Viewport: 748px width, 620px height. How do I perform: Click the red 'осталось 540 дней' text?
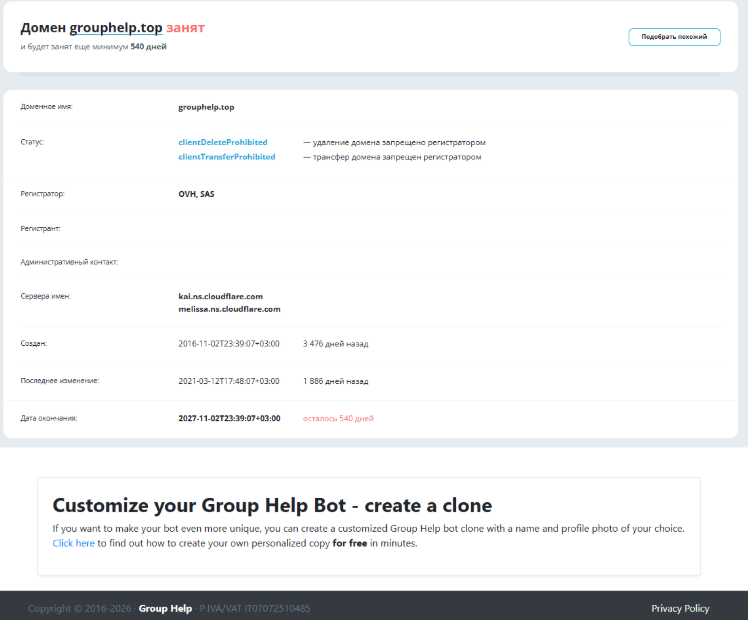(338, 418)
